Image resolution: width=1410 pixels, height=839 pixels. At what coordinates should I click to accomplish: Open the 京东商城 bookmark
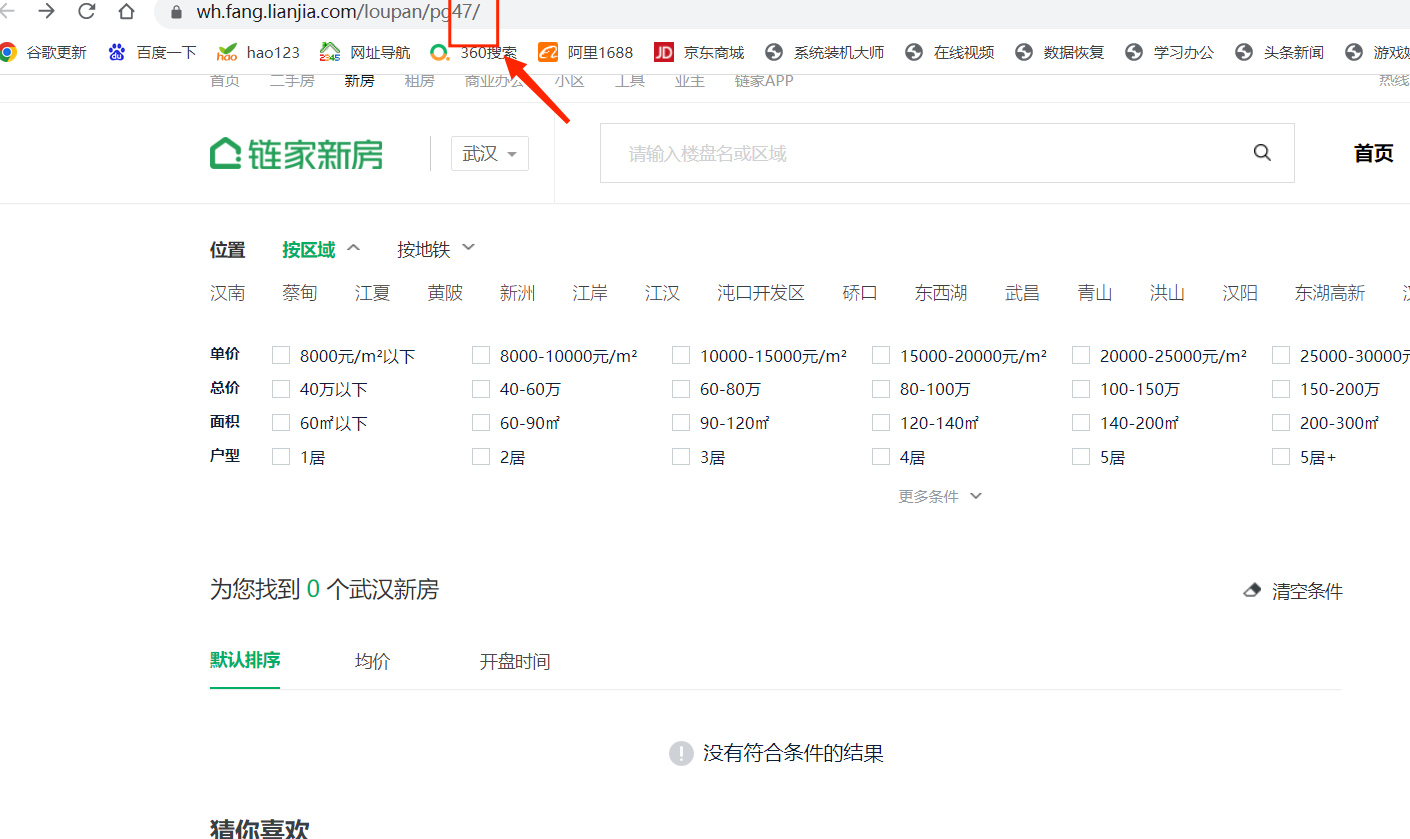[x=699, y=52]
